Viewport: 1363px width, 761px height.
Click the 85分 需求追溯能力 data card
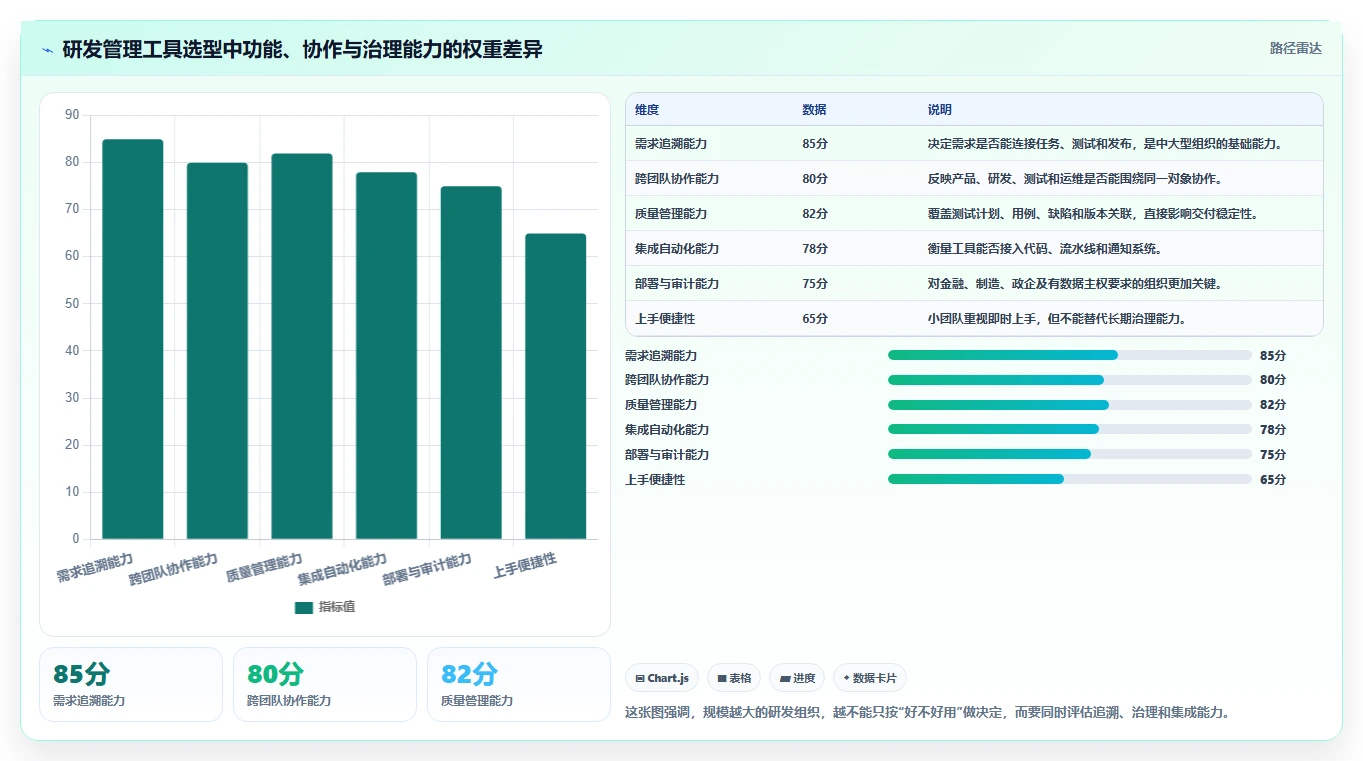pos(131,684)
